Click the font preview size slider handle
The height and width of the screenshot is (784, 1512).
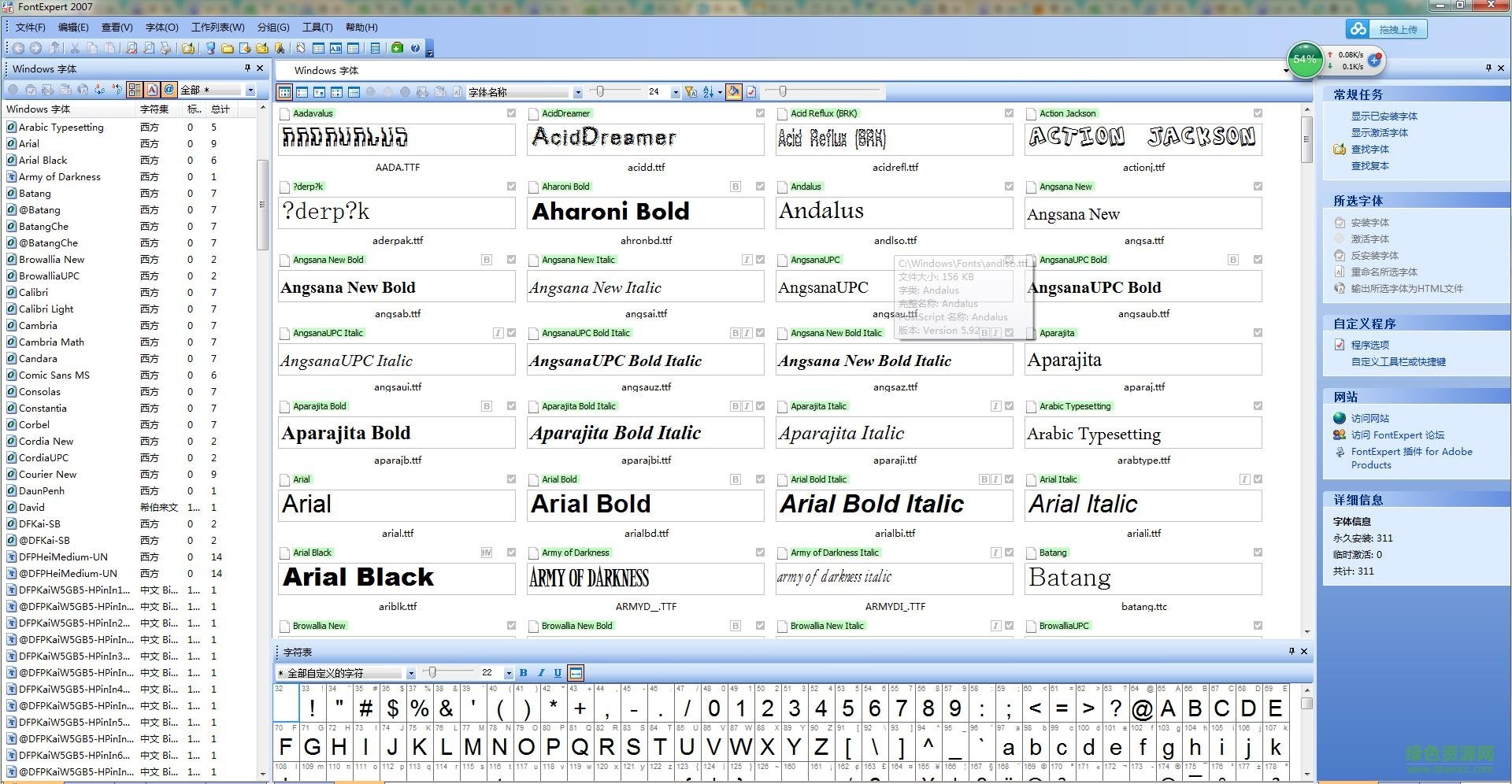pos(600,92)
